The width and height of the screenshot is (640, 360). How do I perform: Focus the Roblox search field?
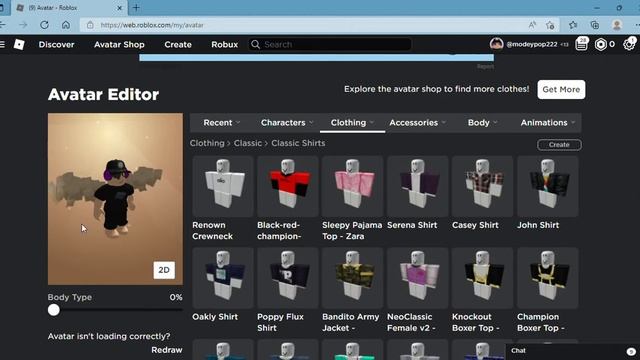330,44
